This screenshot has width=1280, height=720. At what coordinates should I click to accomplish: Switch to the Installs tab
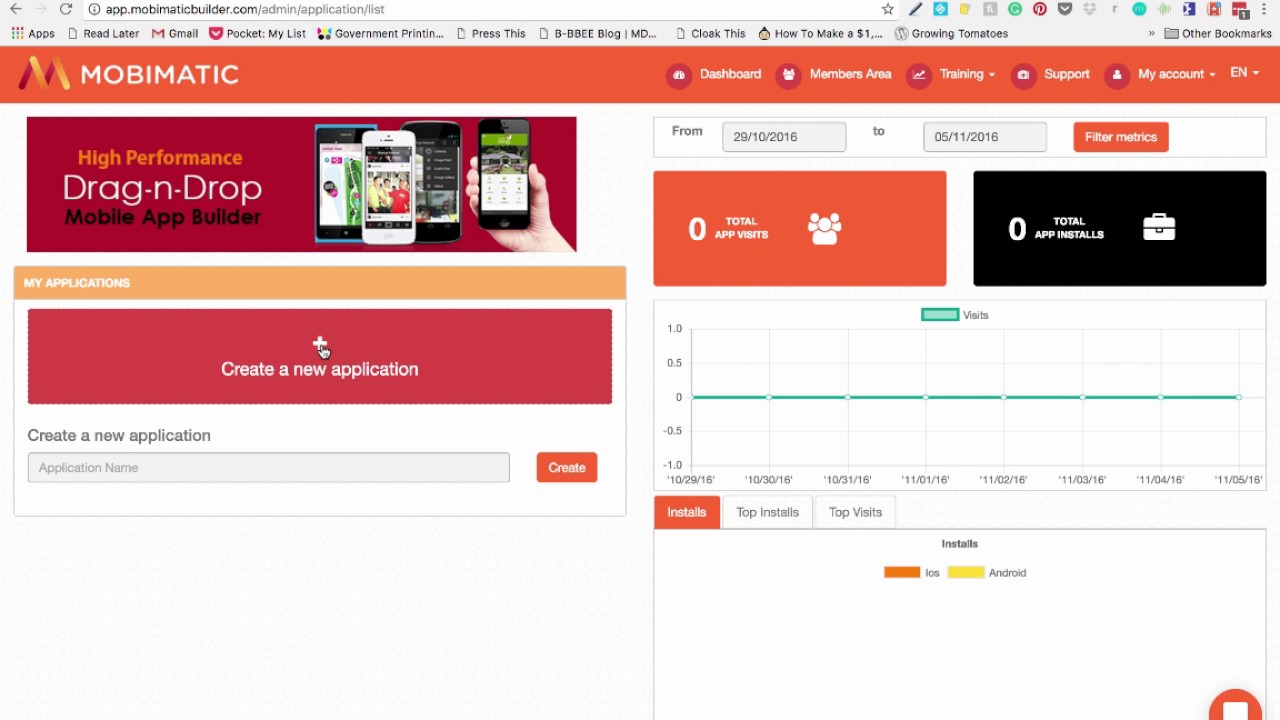pyautogui.click(x=687, y=512)
